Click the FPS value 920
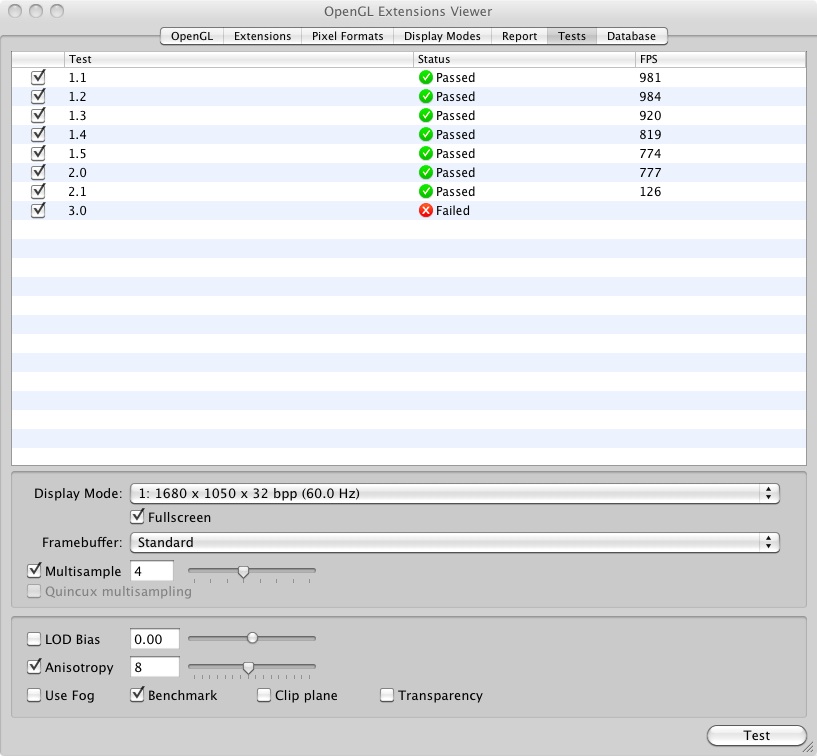The height and width of the screenshot is (756, 817). (650, 116)
